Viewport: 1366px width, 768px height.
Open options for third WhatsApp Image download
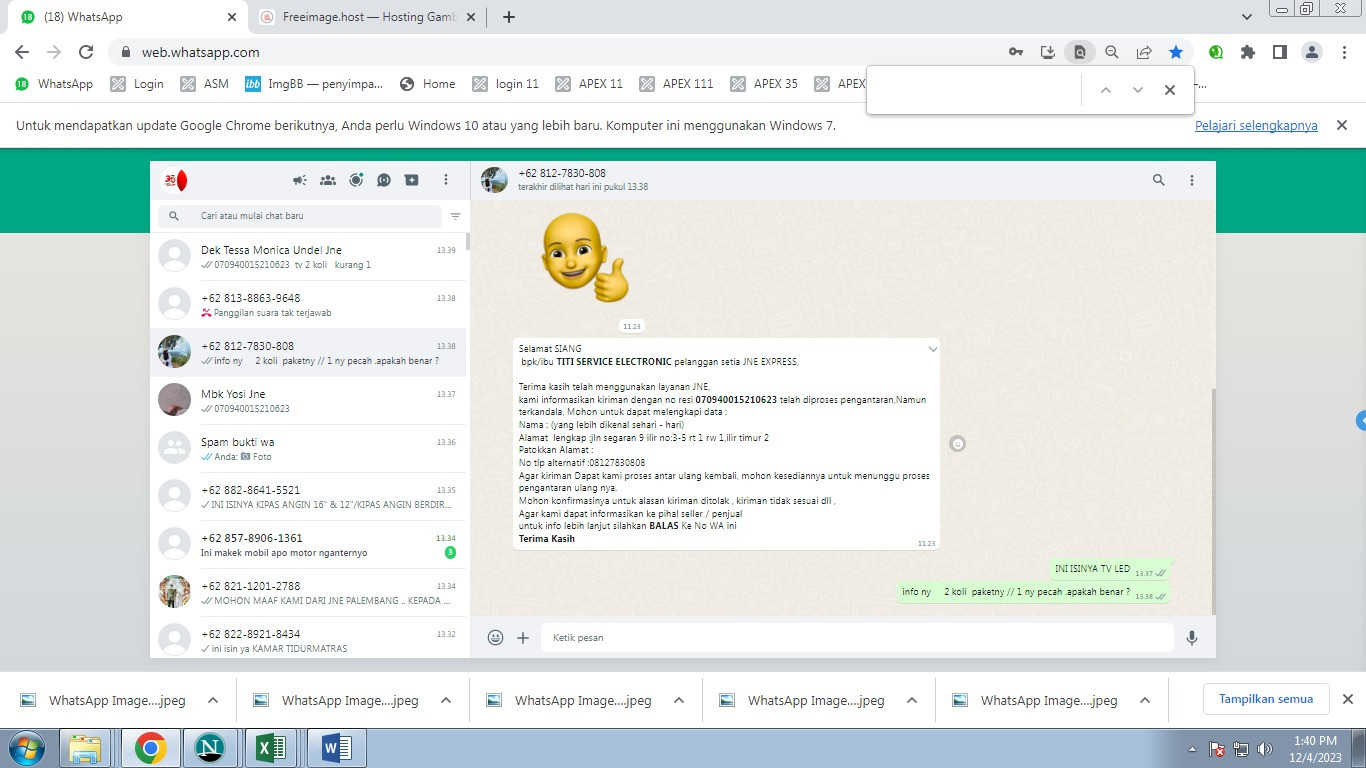click(x=679, y=700)
